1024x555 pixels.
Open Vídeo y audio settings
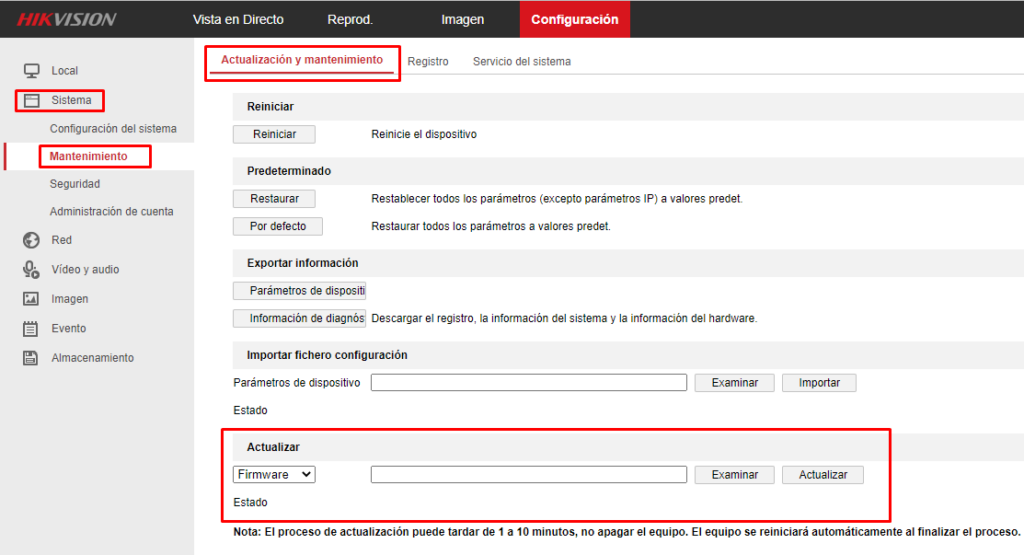pyautogui.click(x=85, y=270)
